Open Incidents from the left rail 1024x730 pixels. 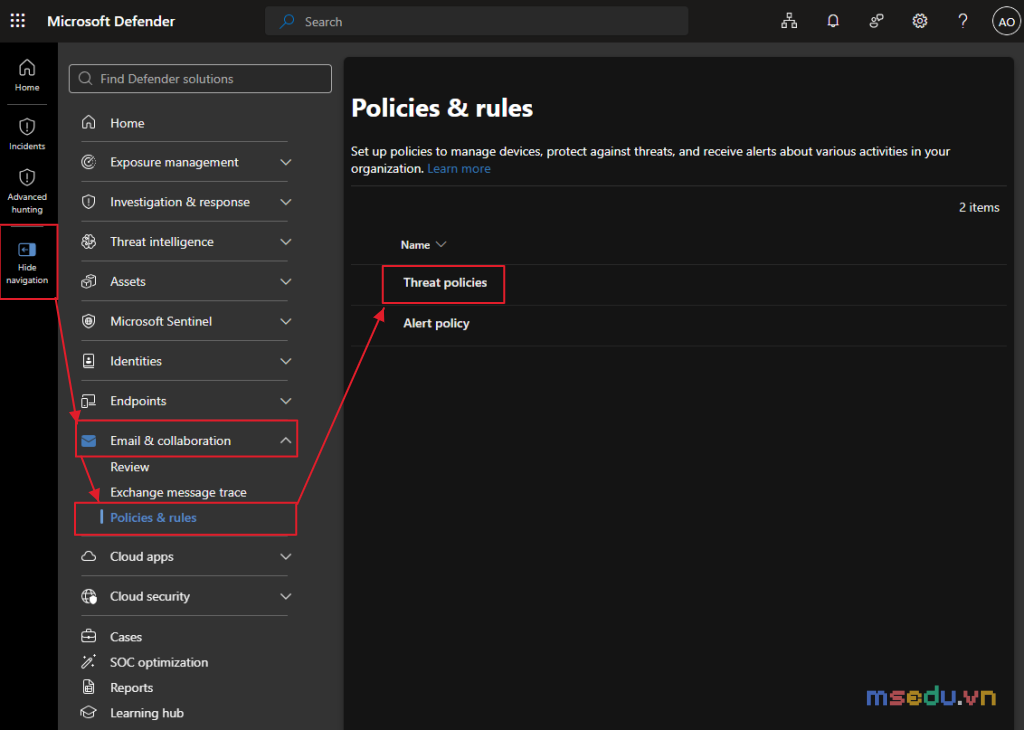(27, 134)
